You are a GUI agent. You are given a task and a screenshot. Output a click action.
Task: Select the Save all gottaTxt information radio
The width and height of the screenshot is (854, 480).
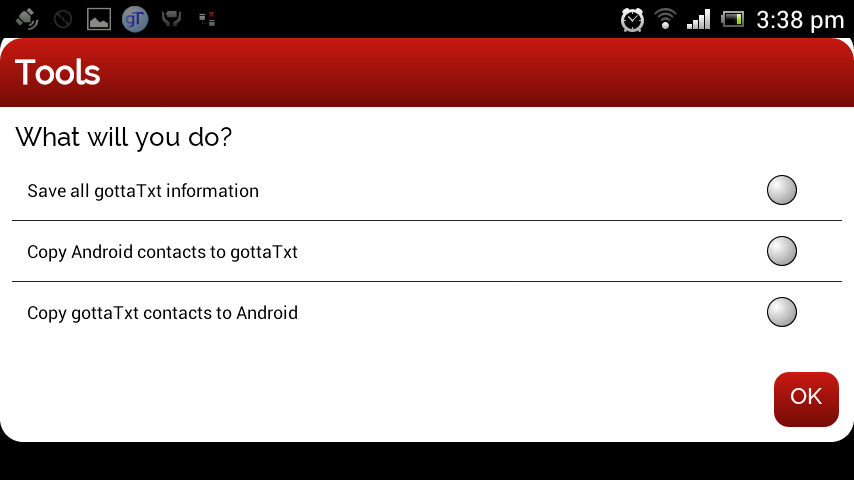[x=782, y=190]
